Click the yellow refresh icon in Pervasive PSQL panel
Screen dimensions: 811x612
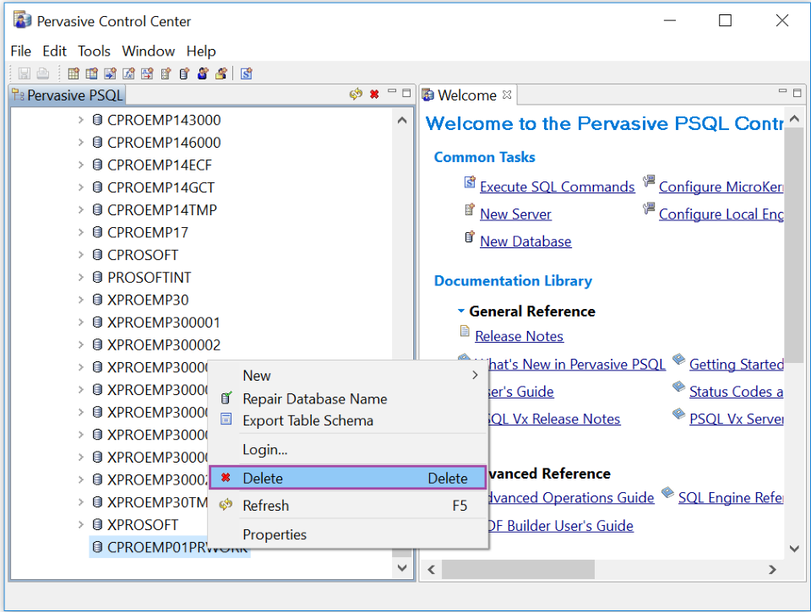356,94
